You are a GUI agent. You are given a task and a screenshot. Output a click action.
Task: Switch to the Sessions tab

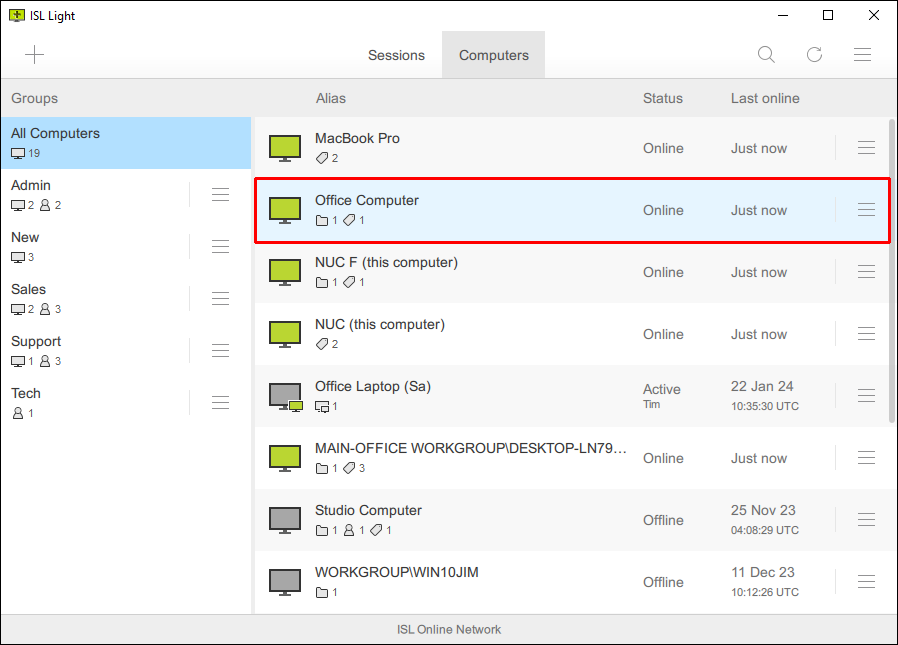(396, 55)
